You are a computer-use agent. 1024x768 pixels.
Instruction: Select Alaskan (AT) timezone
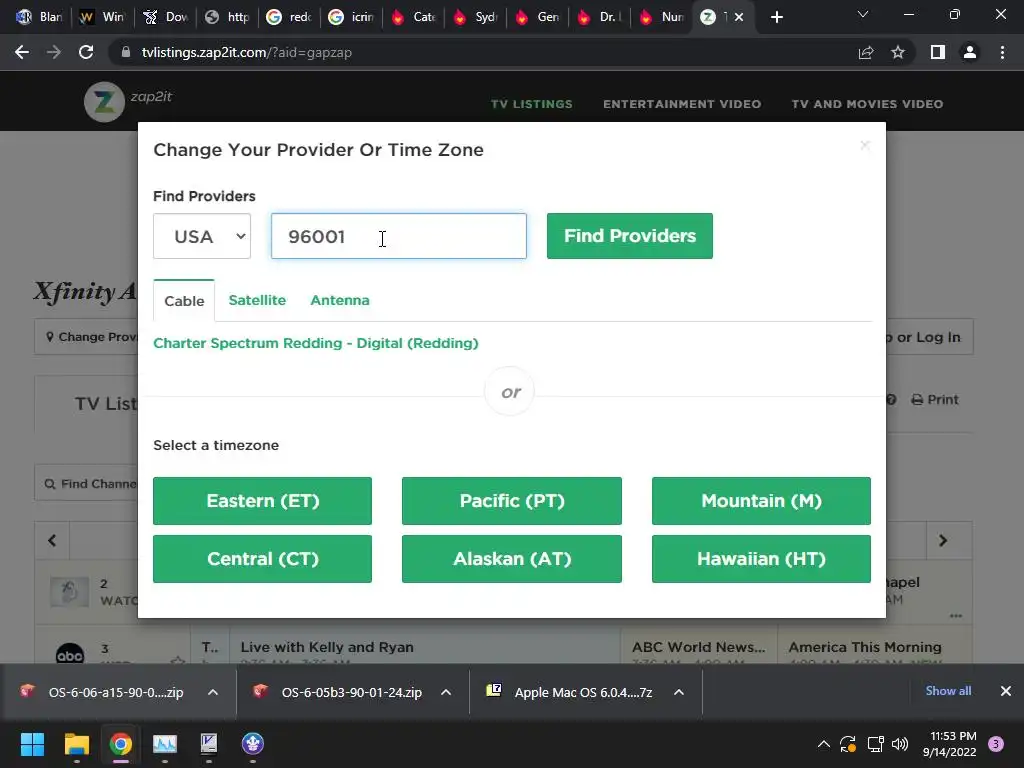click(511, 559)
